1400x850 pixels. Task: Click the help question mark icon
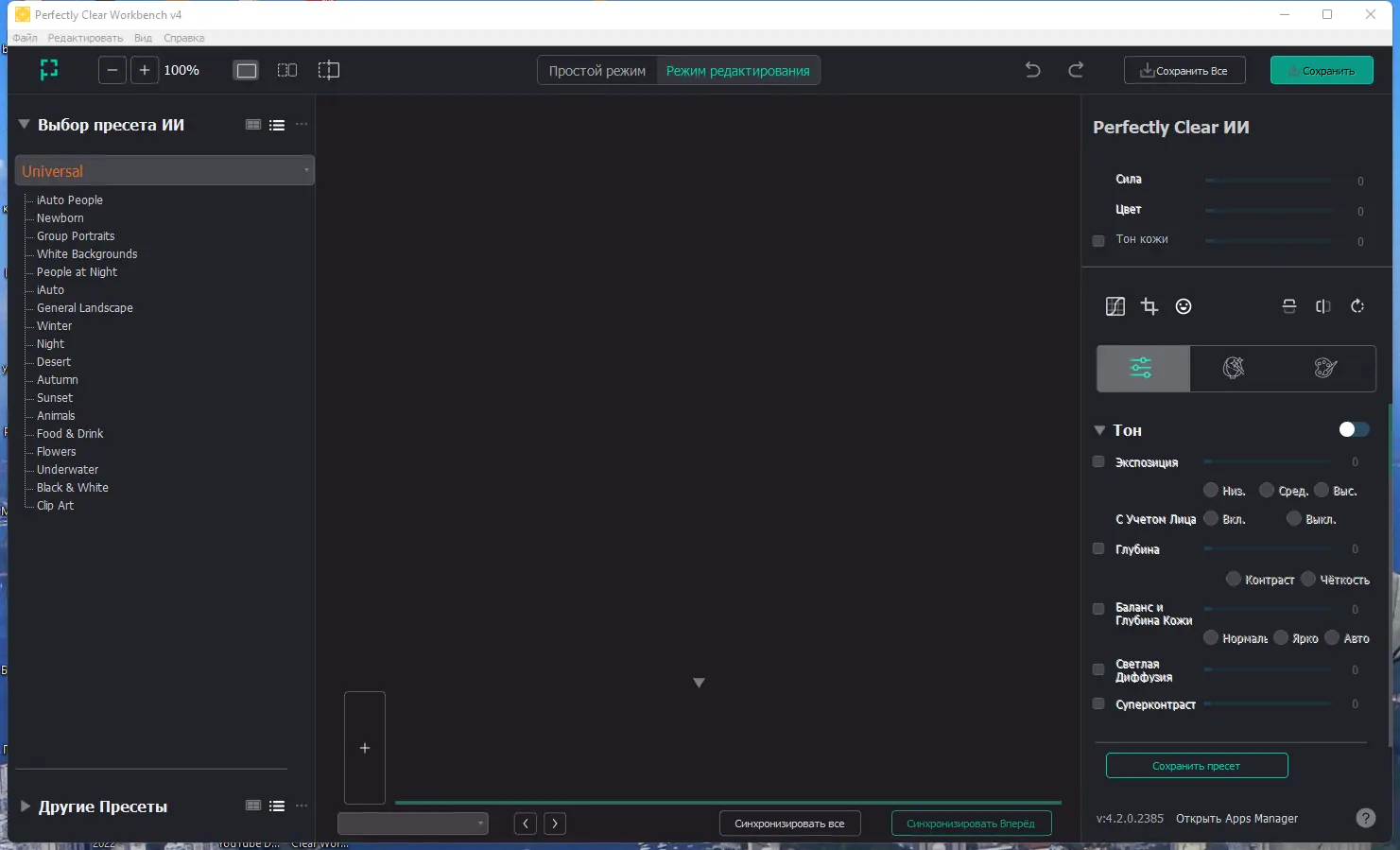pyautogui.click(x=1366, y=819)
